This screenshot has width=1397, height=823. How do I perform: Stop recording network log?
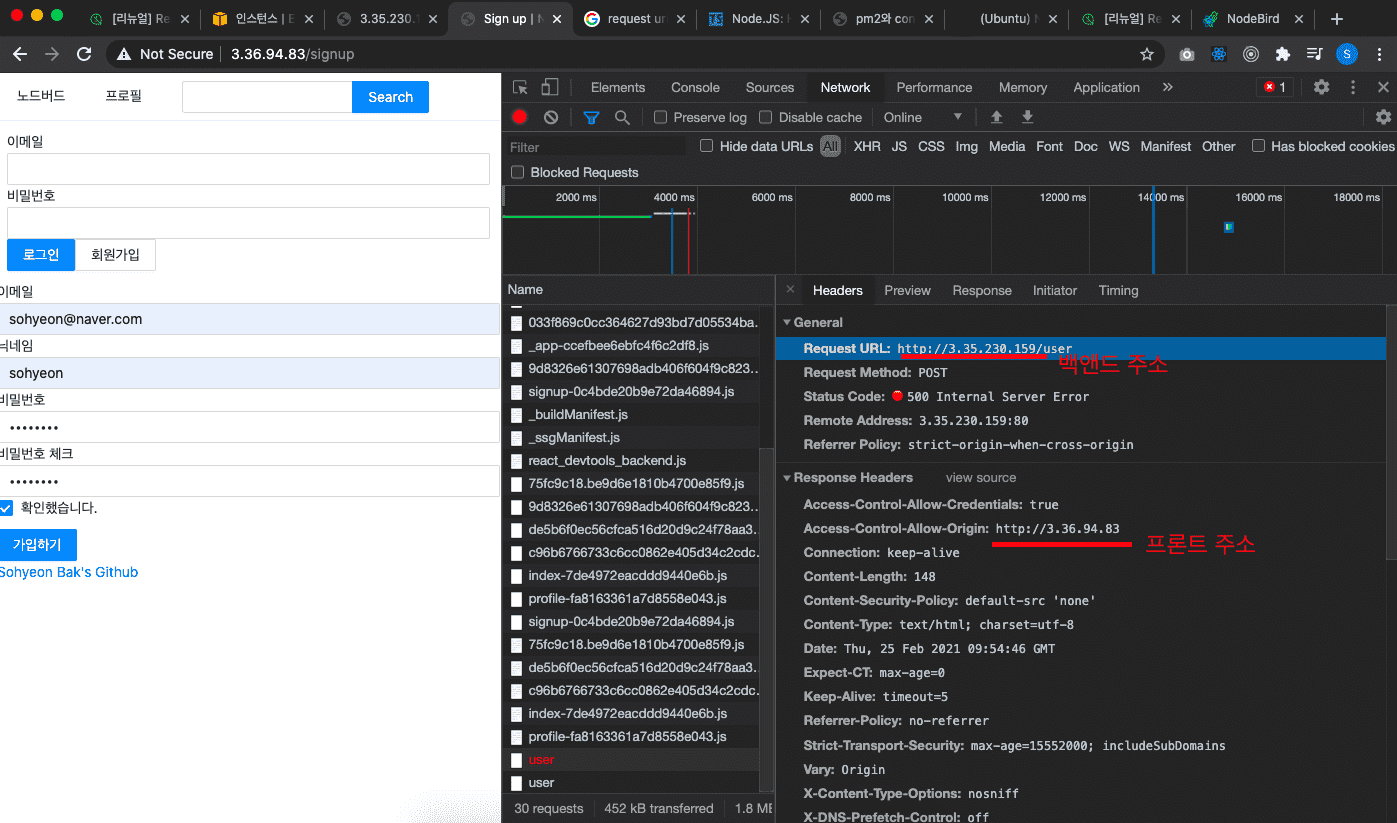coord(519,117)
